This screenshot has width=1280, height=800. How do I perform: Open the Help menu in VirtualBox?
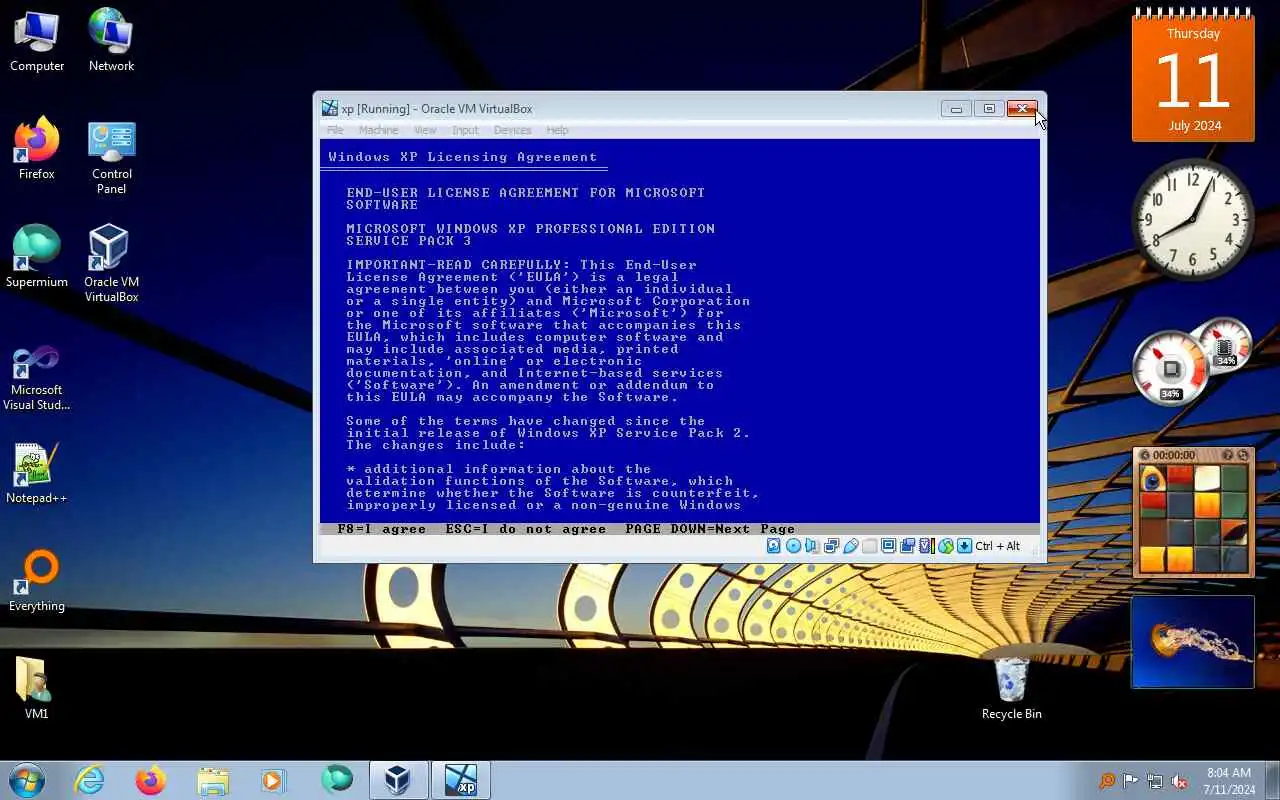[557, 130]
